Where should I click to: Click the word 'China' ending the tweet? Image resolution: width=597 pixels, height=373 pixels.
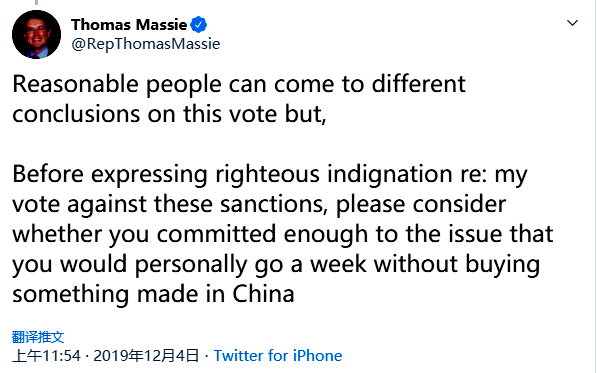pyautogui.click(x=263, y=294)
